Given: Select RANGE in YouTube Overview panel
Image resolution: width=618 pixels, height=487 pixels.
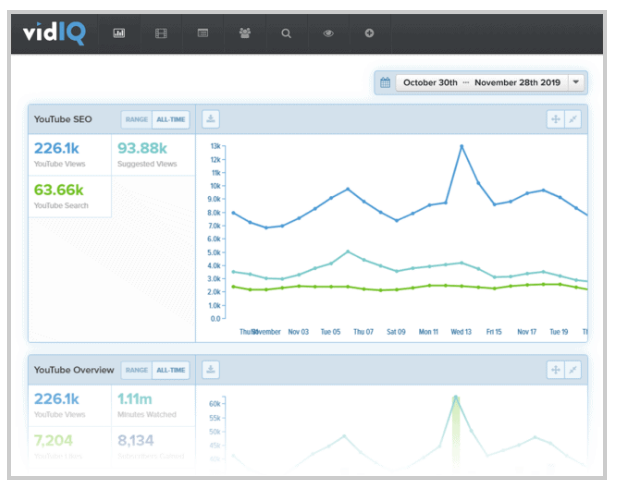Looking at the screenshot, I should (x=136, y=370).
